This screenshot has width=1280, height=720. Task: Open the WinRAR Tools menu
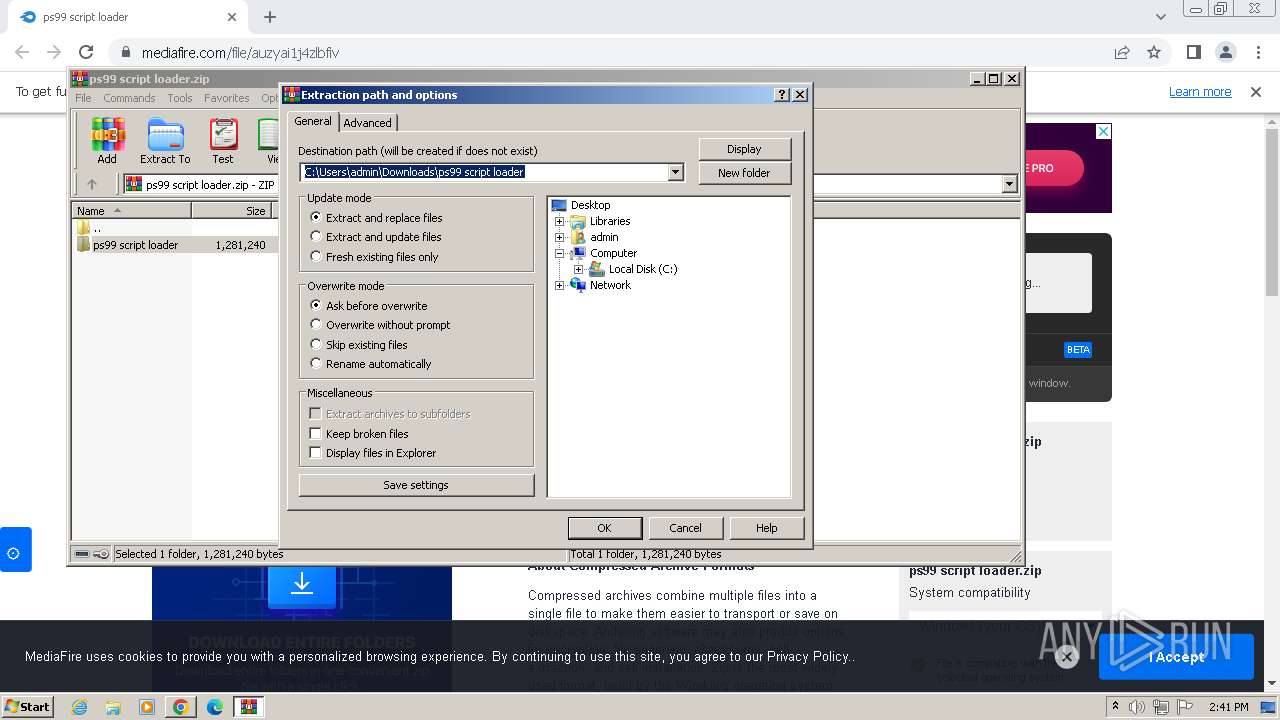(180, 98)
